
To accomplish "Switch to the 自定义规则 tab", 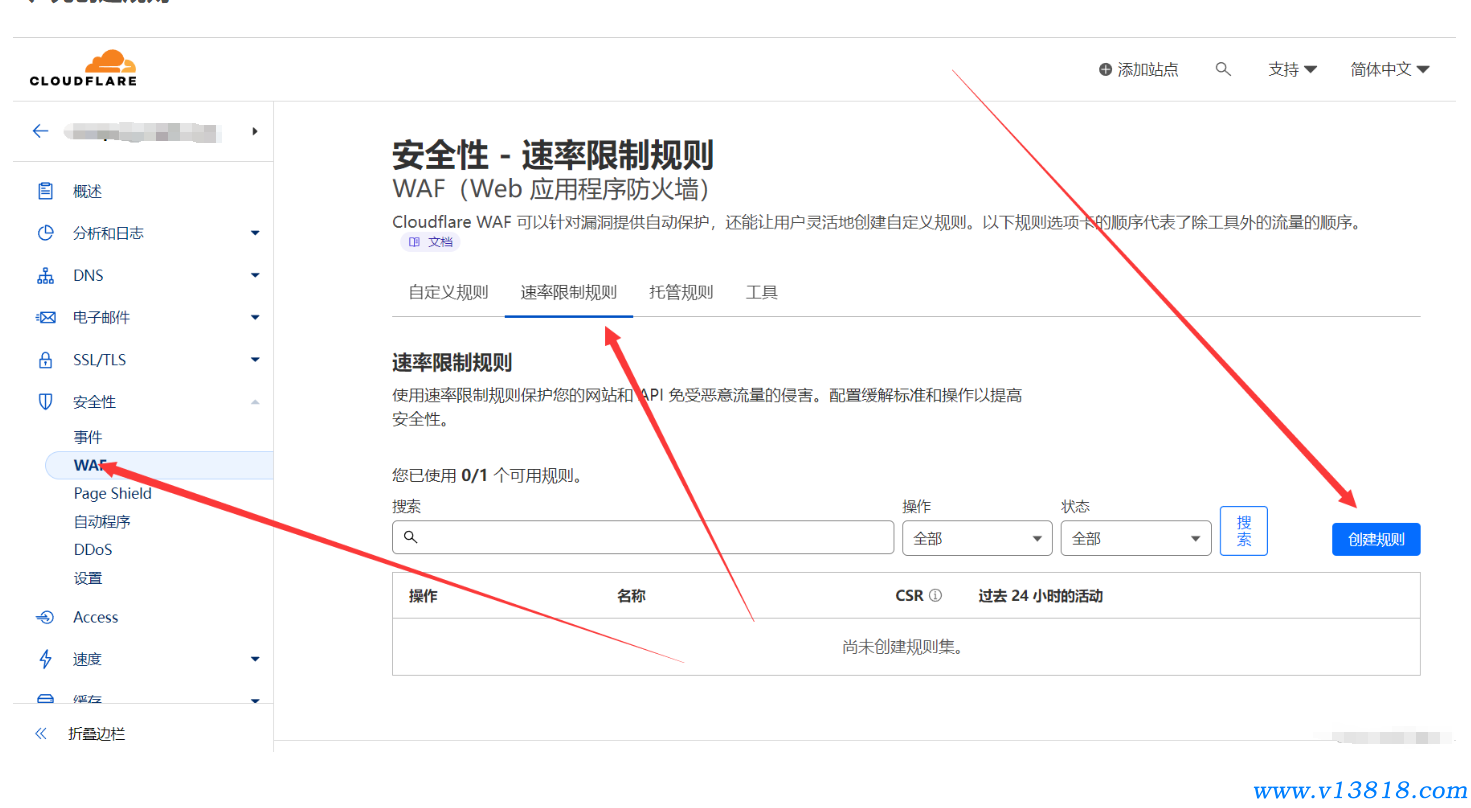I will [448, 292].
